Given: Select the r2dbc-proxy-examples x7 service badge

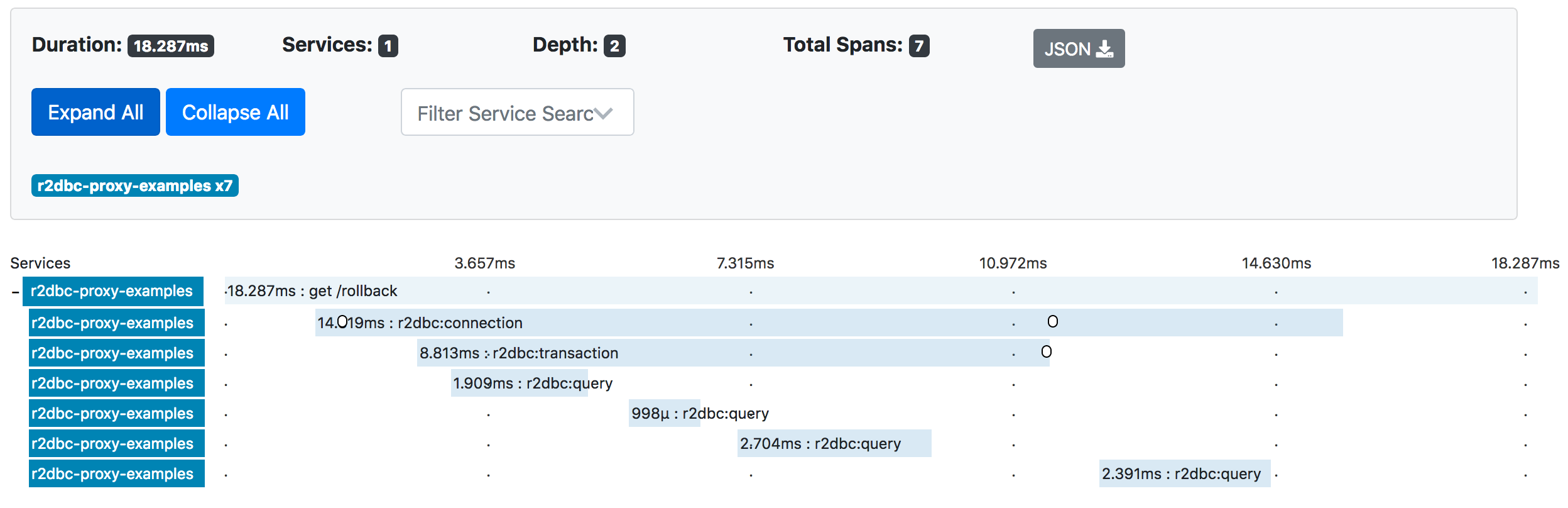Looking at the screenshot, I should 135,185.
